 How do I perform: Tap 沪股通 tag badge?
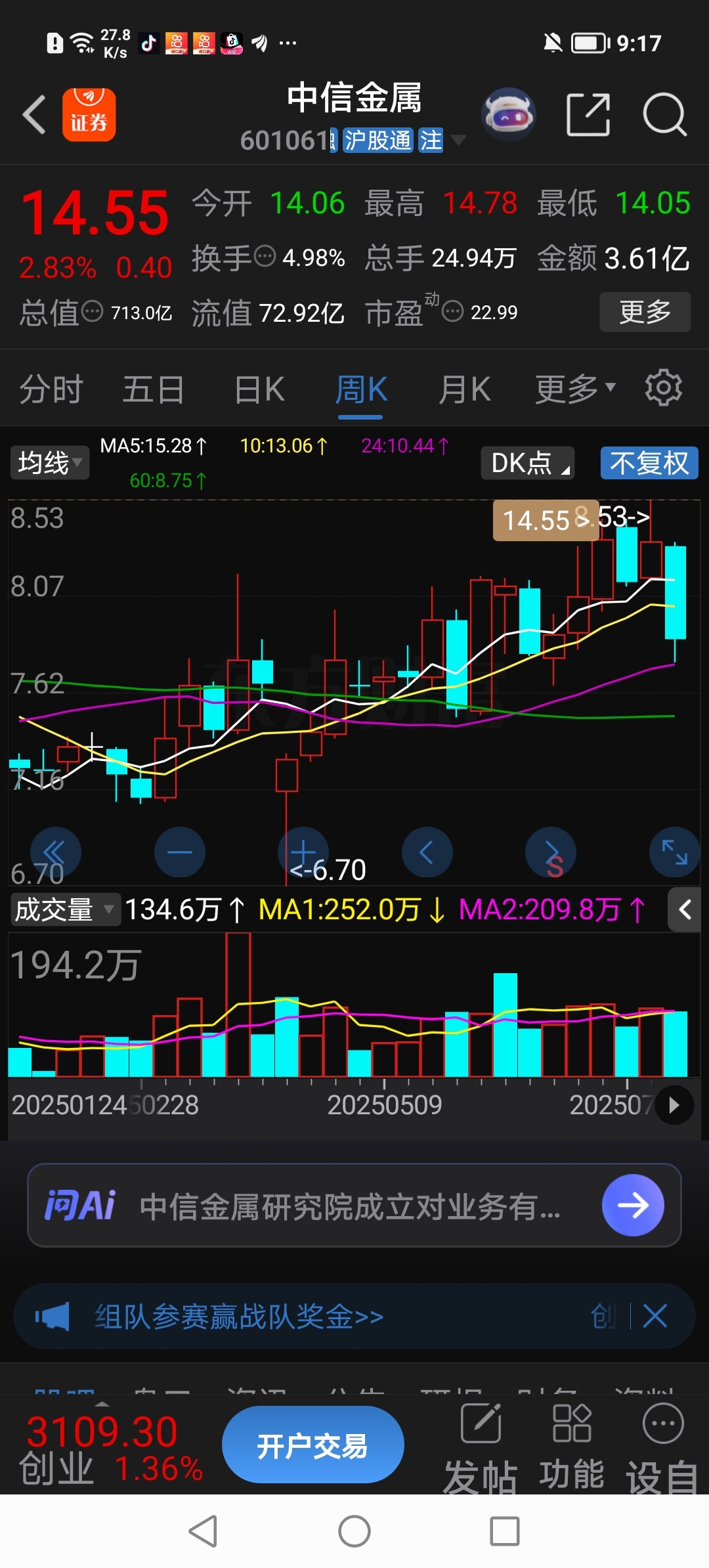(377, 140)
